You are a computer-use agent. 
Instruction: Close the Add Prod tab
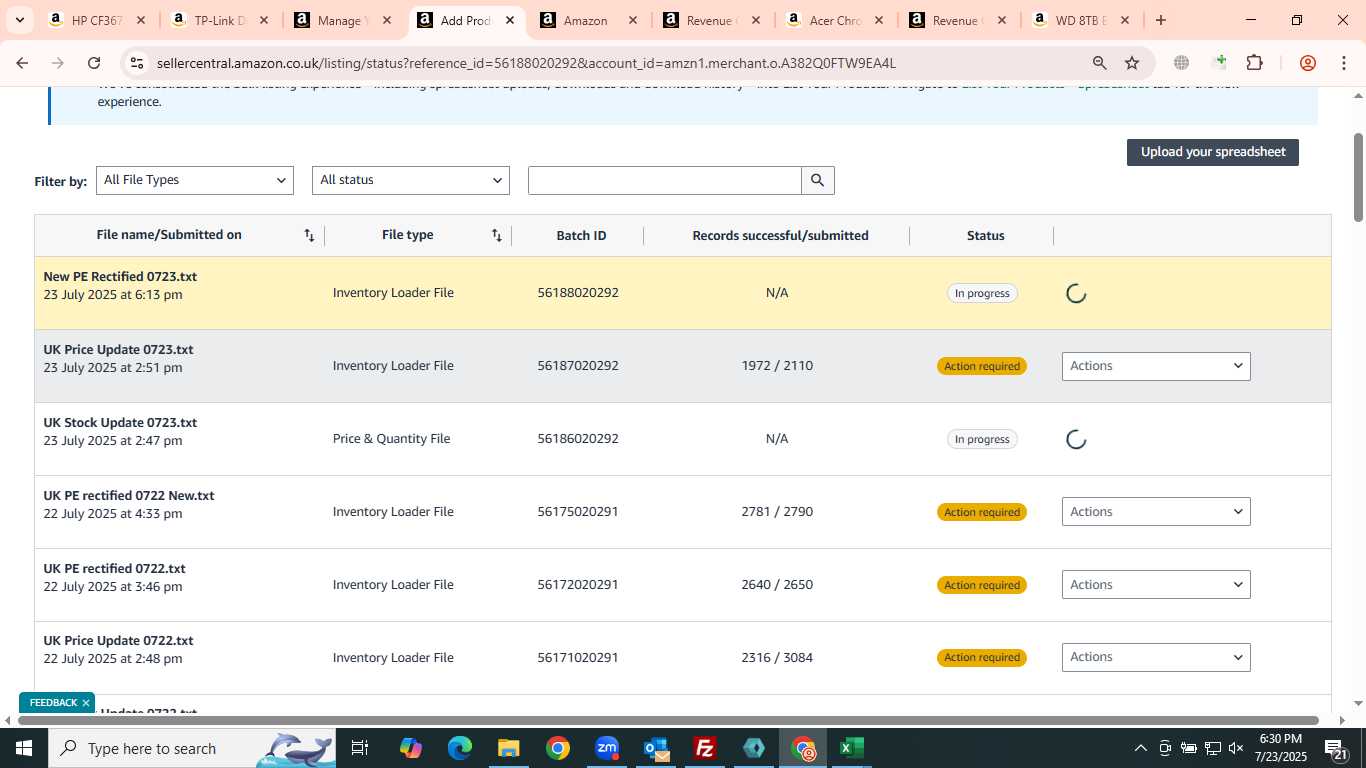pos(509,20)
